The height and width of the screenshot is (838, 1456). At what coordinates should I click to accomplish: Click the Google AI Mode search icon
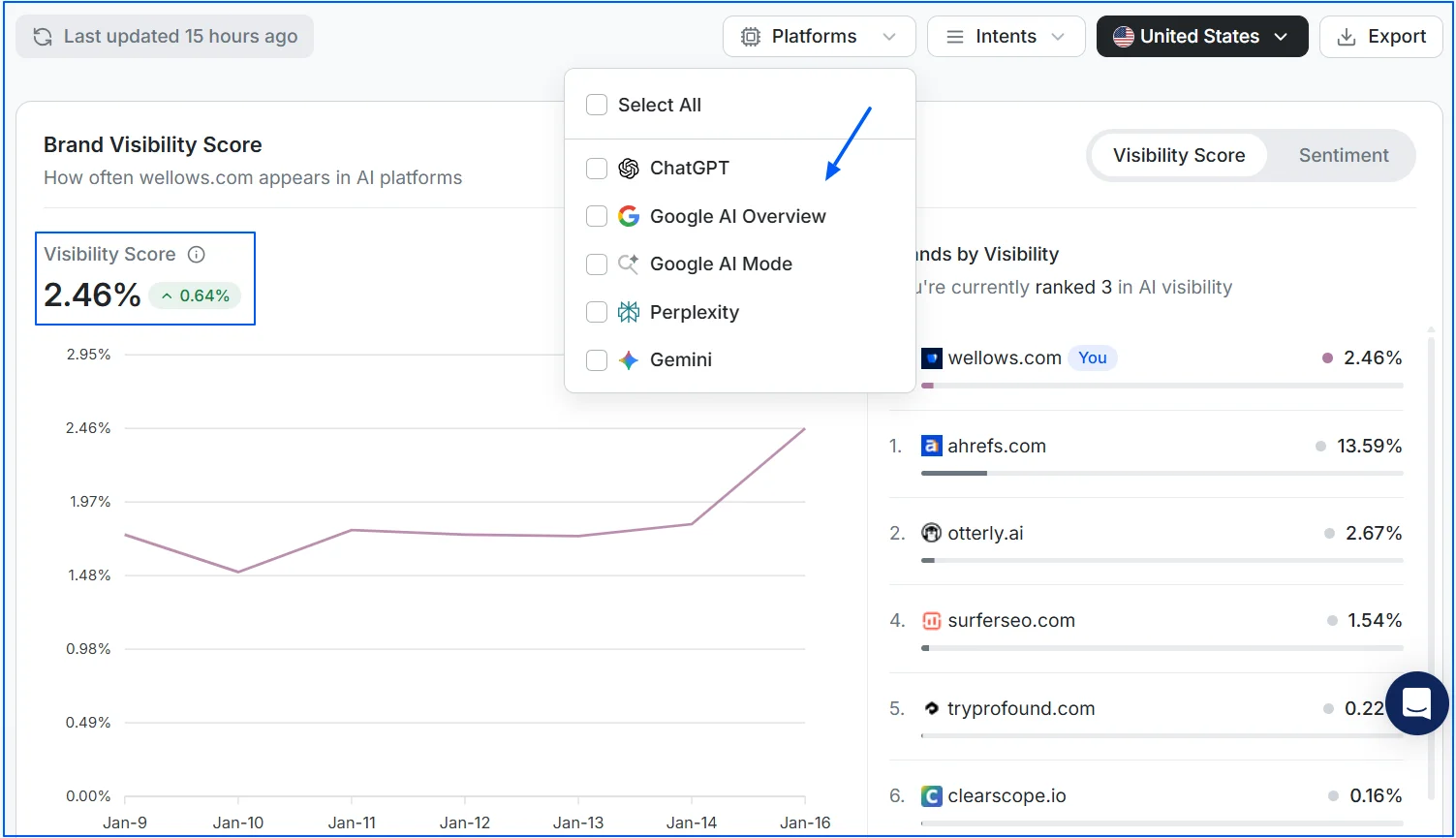(629, 264)
